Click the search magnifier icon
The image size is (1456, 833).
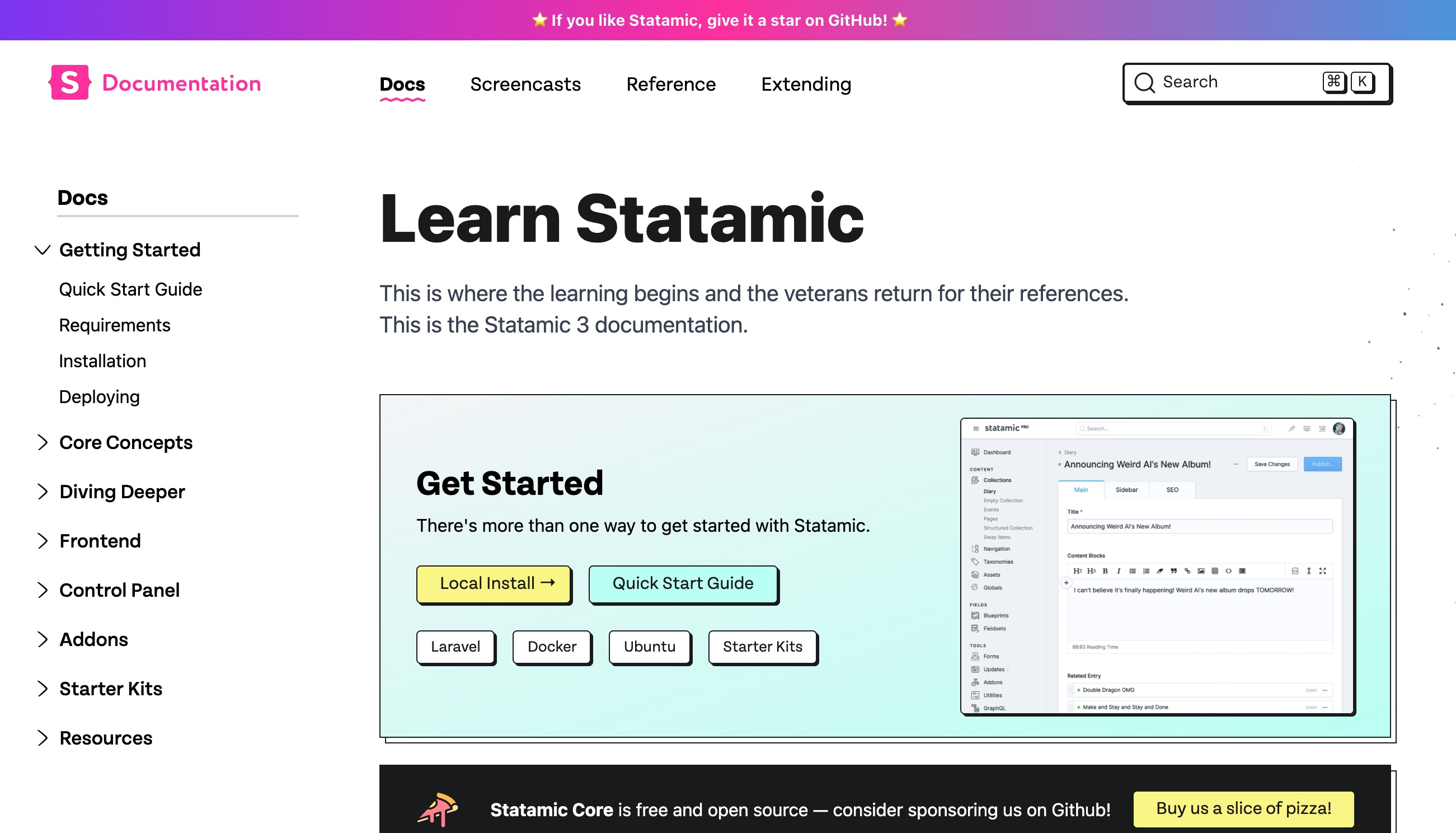point(1144,82)
